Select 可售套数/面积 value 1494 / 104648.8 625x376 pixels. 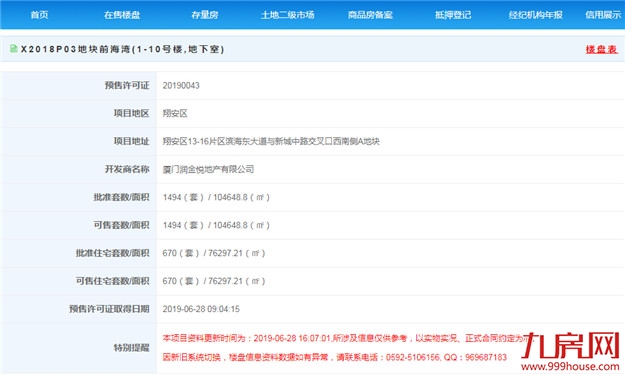coord(216,225)
